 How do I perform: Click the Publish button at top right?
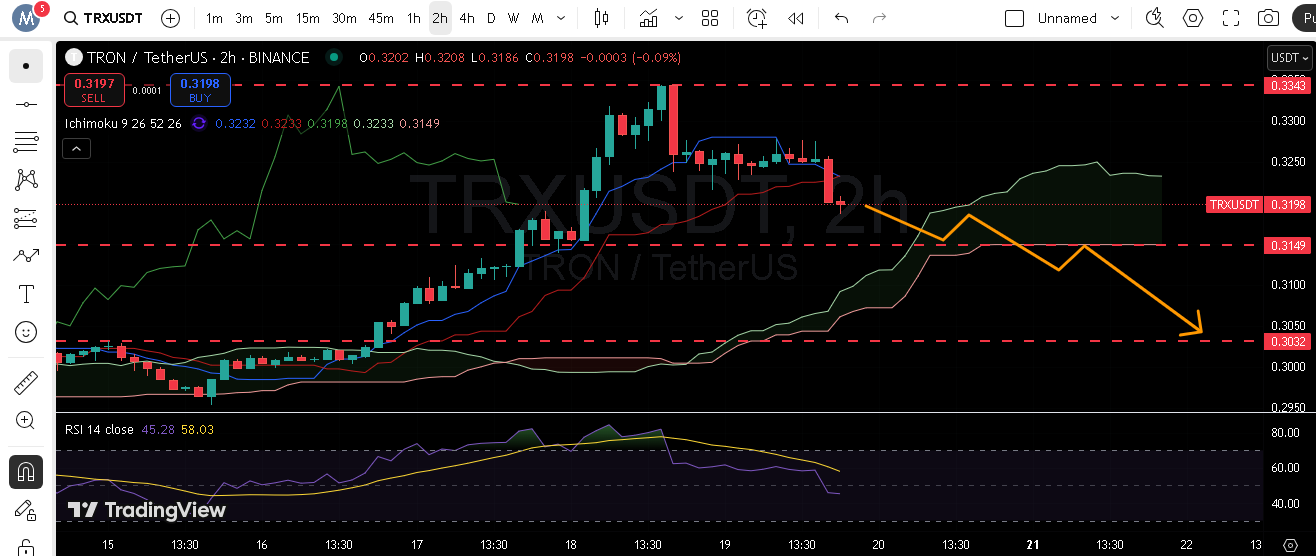point(1304,18)
